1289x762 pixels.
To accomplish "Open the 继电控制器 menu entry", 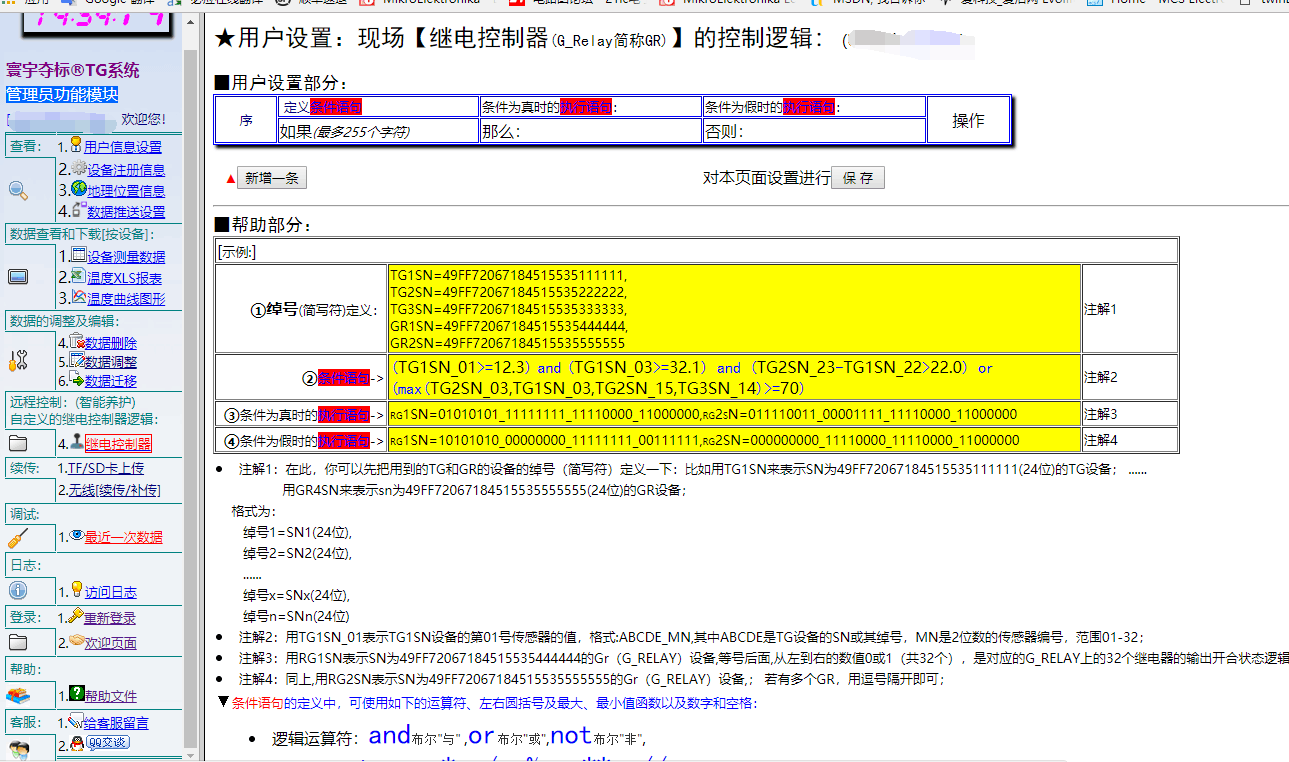I will click(x=118, y=443).
